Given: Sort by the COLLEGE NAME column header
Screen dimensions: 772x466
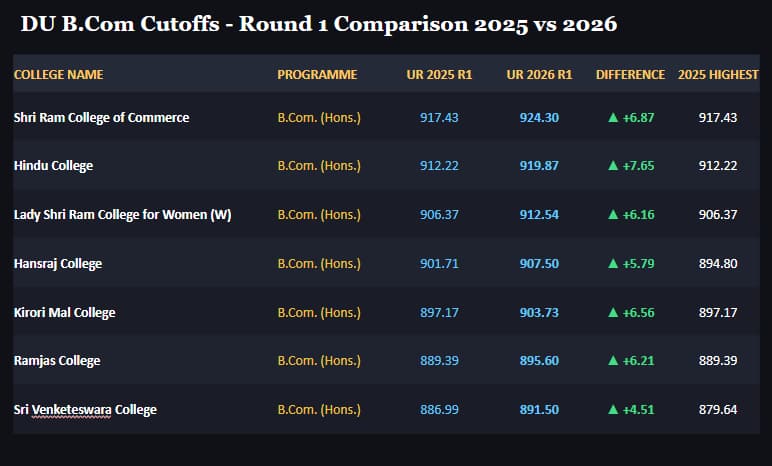Looking at the screenshot, I should tap(59, 74).
